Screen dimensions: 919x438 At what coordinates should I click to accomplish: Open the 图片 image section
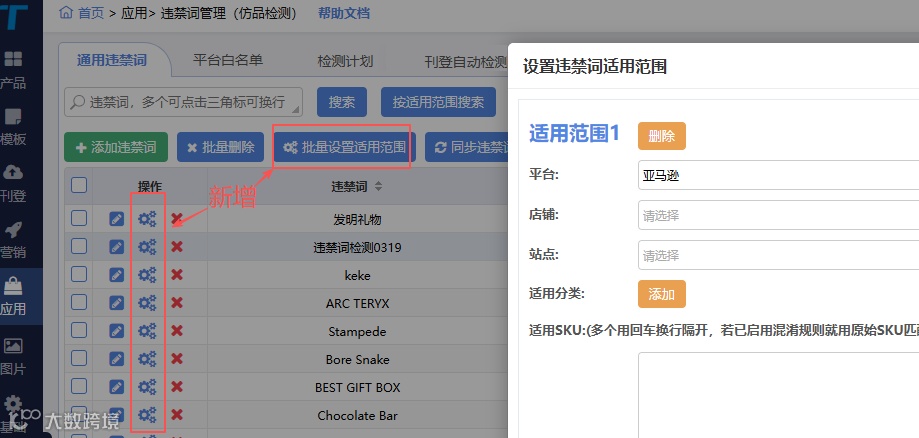(x=13, y=356)
